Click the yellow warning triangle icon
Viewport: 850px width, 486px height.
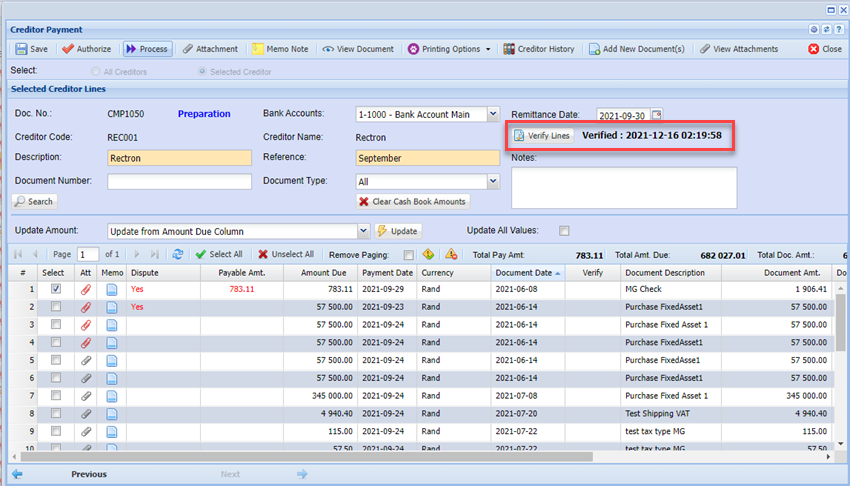tap(451, 255)
